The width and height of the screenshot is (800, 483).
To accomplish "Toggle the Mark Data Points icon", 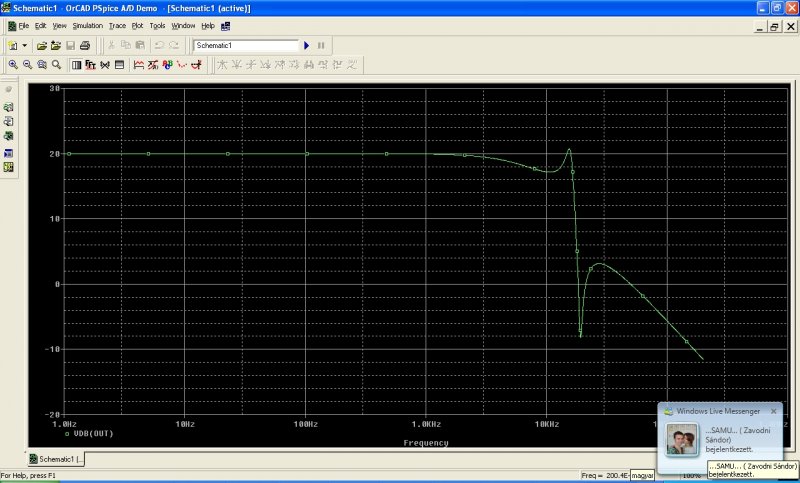I will (182, 65).
